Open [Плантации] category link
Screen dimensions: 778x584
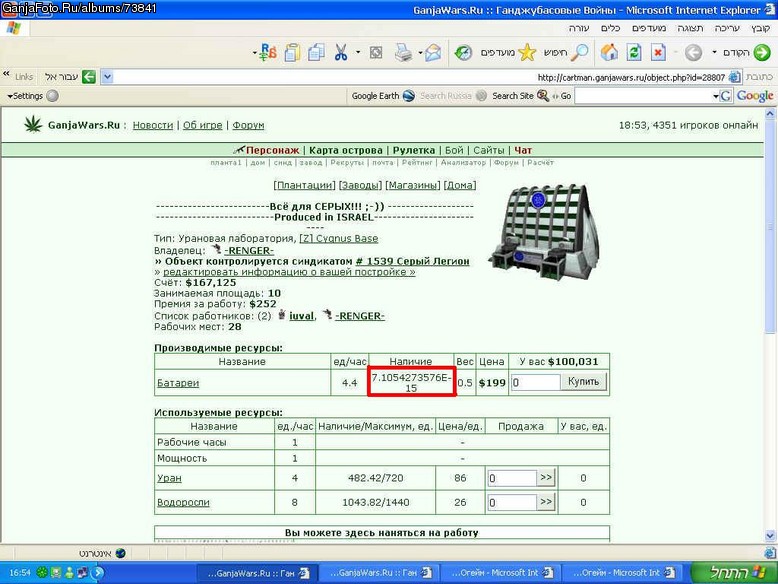pyautogui.click(x=305, y=185)
